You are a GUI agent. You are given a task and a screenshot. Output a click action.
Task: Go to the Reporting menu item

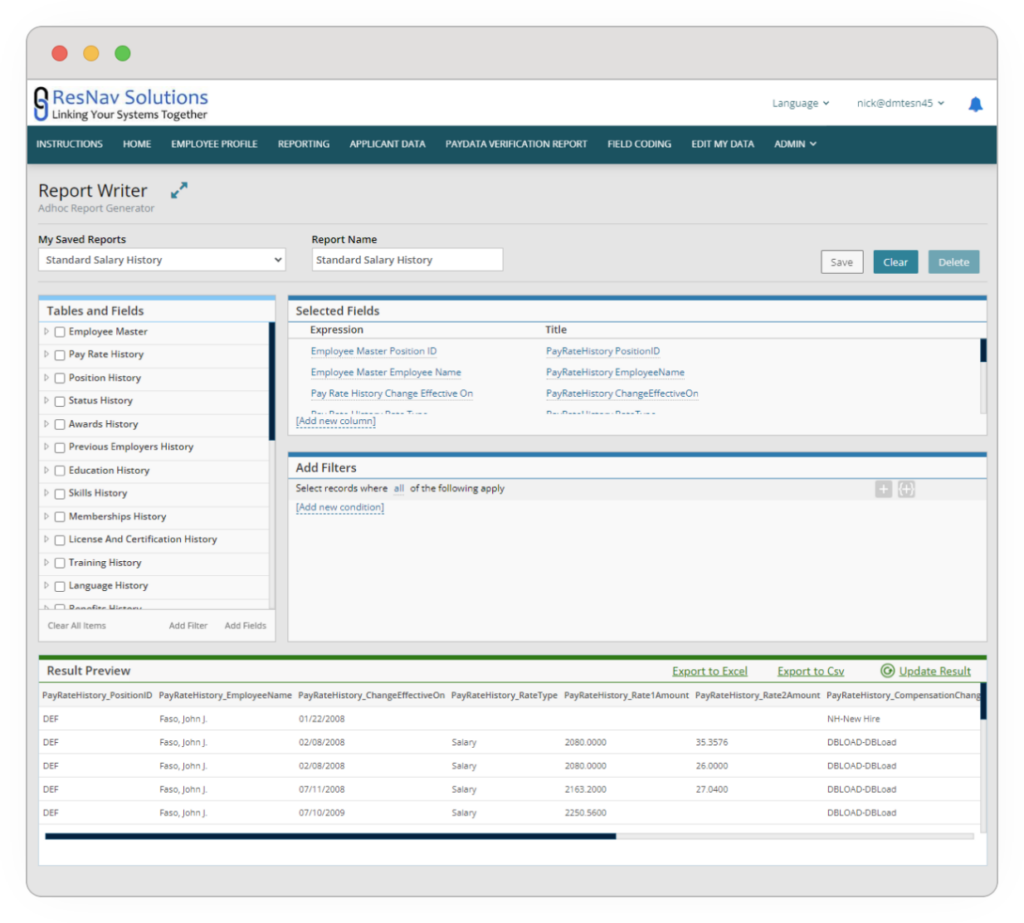click(x=303, y=144)
